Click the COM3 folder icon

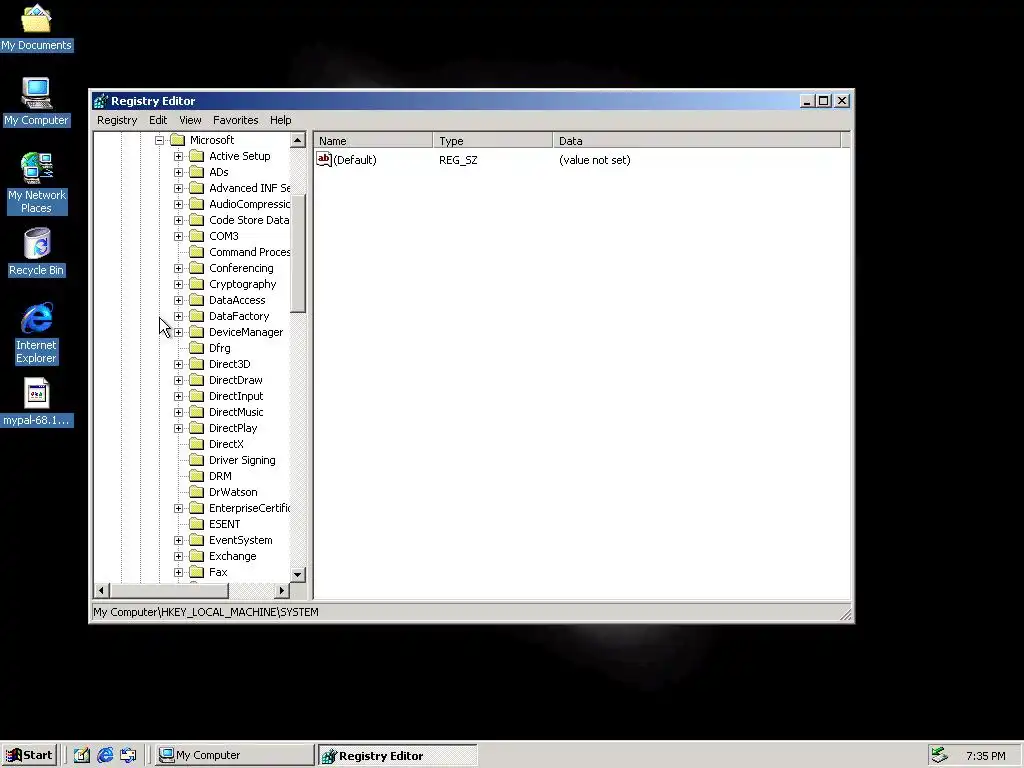[197, 236]
